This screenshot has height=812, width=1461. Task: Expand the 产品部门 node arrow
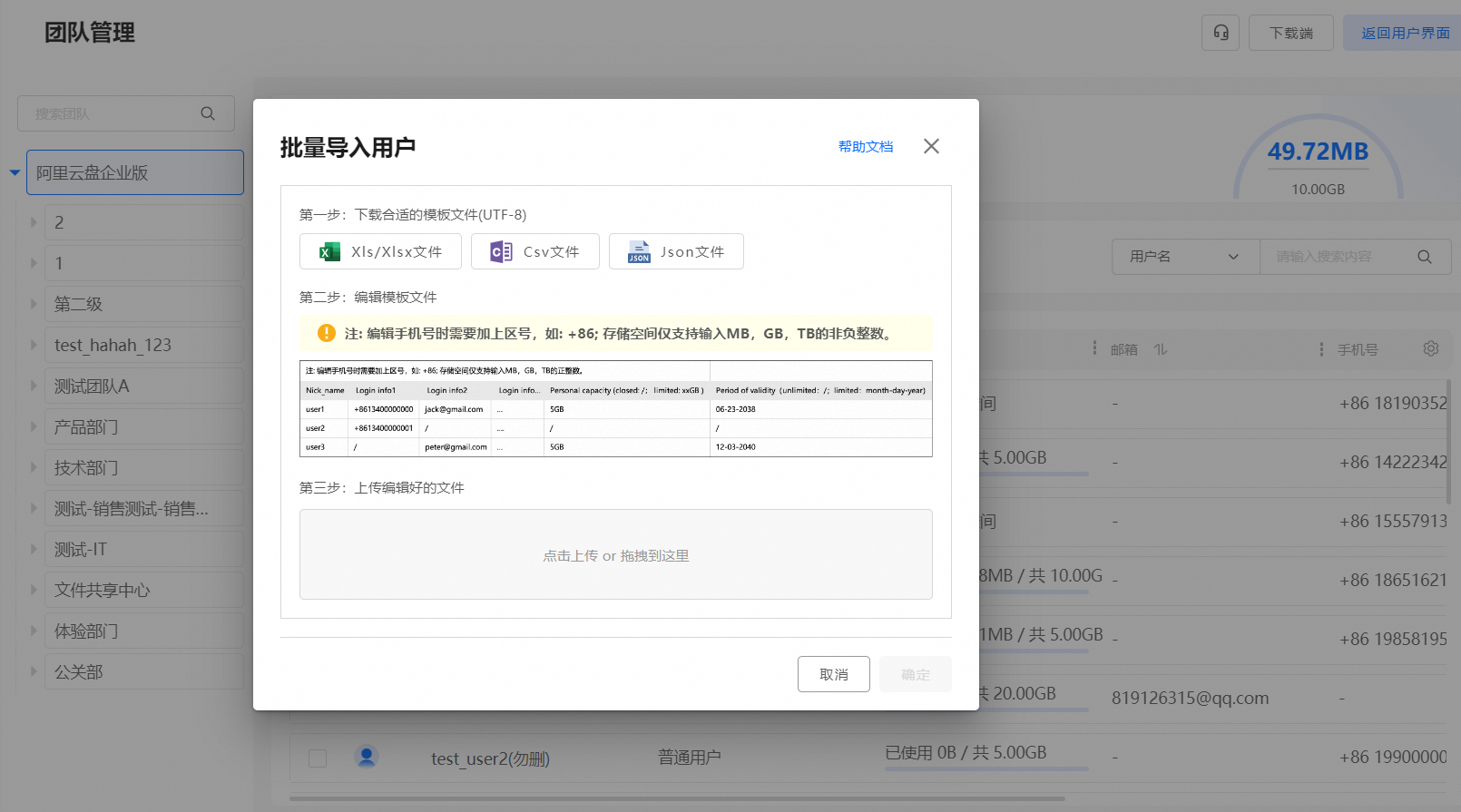point(34,426)
